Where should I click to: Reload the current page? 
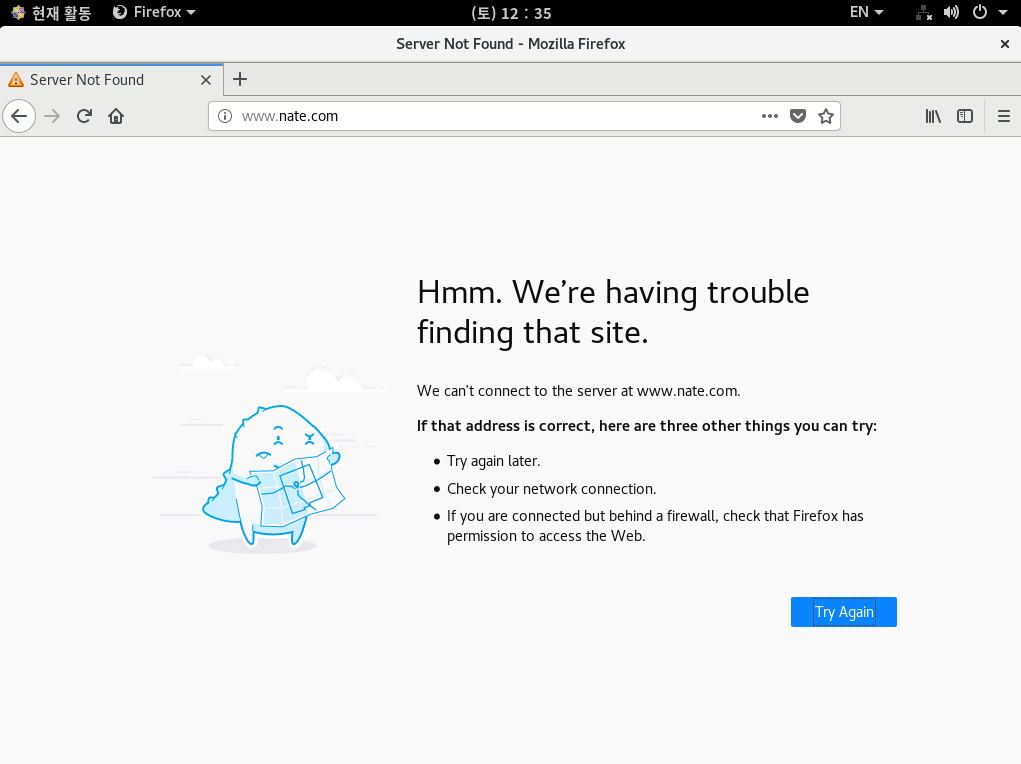tap(84, 116)
